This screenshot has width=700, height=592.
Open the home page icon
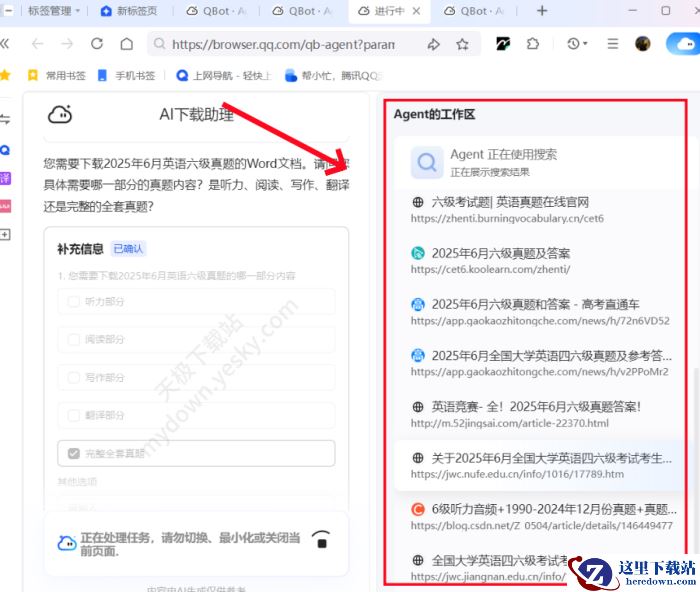pyautogui.click(x=127, y=44)
